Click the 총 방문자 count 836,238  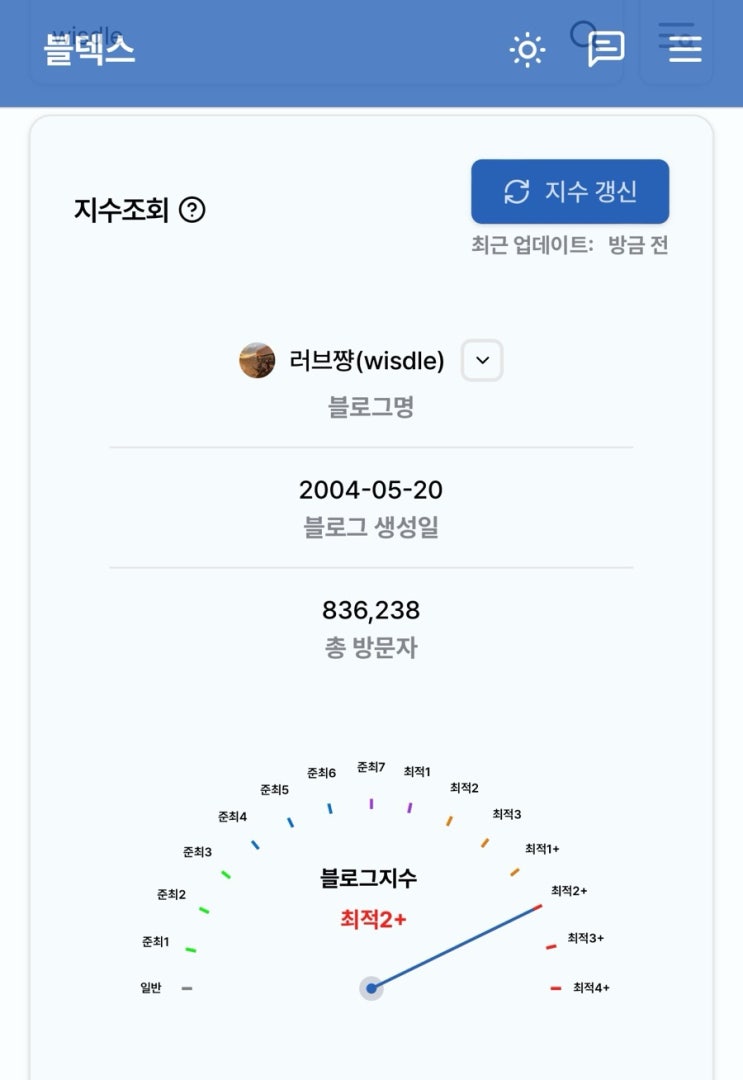click(x=371, y=610)
